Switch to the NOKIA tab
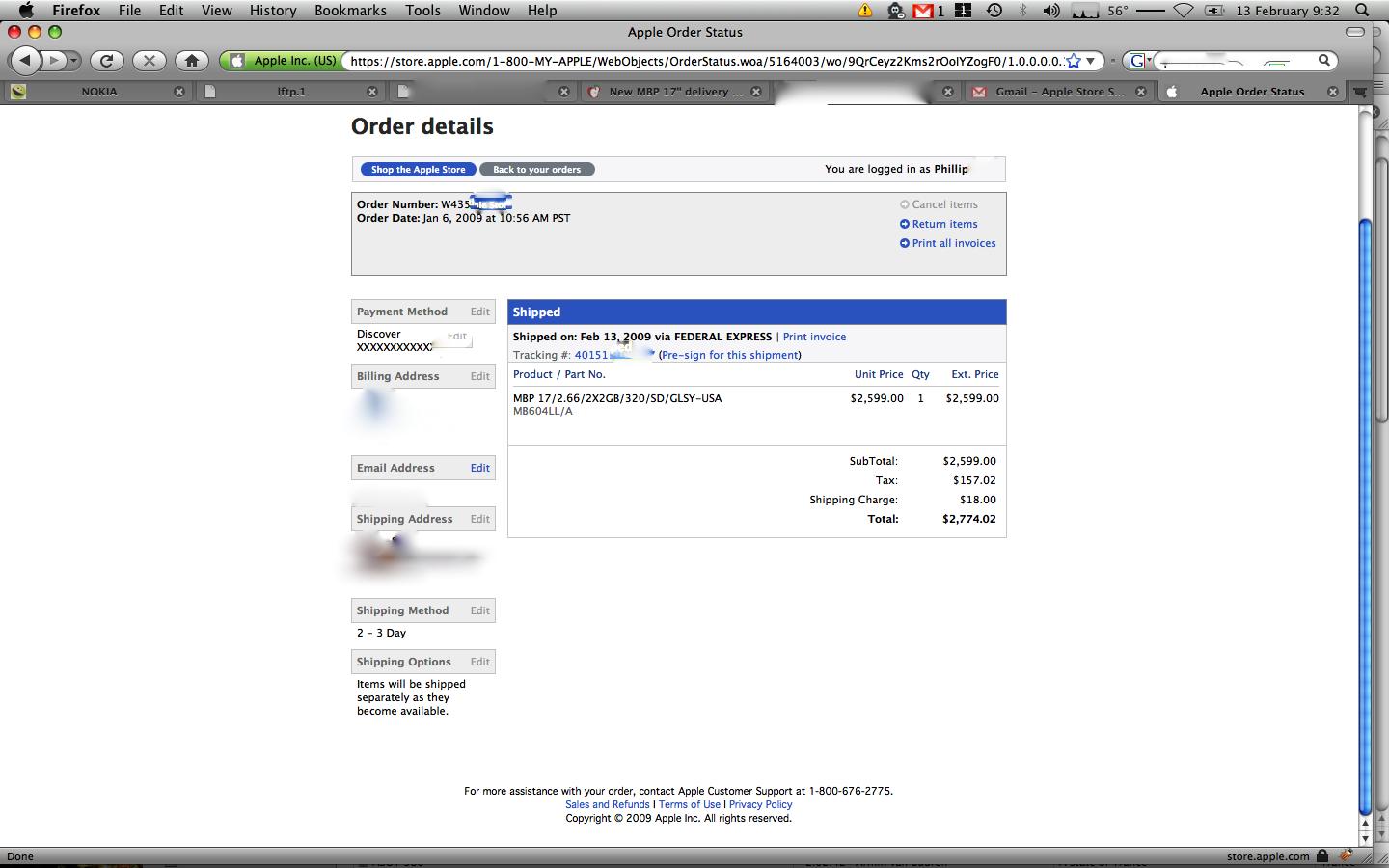Viewport: 1389px width, 868px height. pos(99,92)
